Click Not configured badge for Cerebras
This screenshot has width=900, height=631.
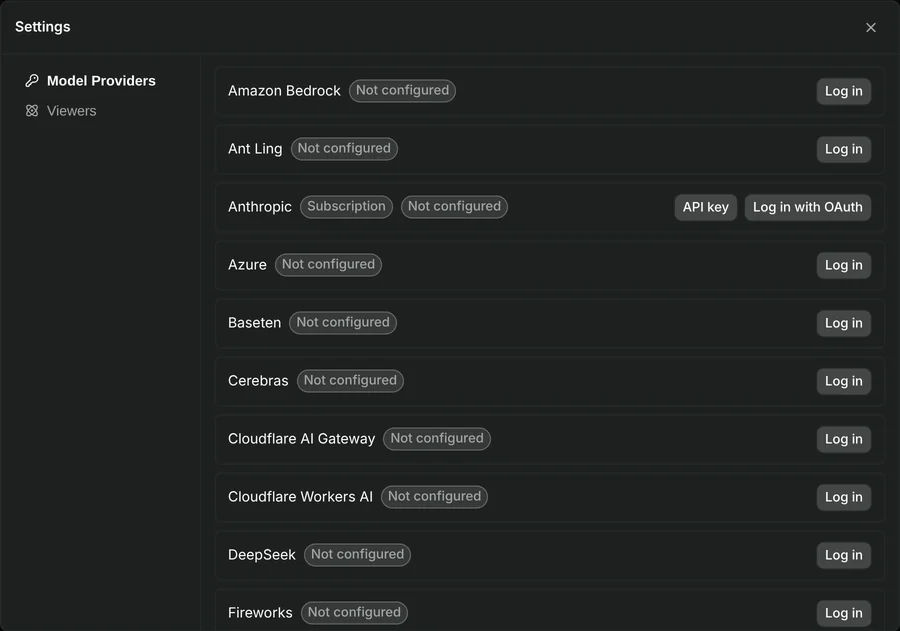pyautogui.click(x=350, y=381)
